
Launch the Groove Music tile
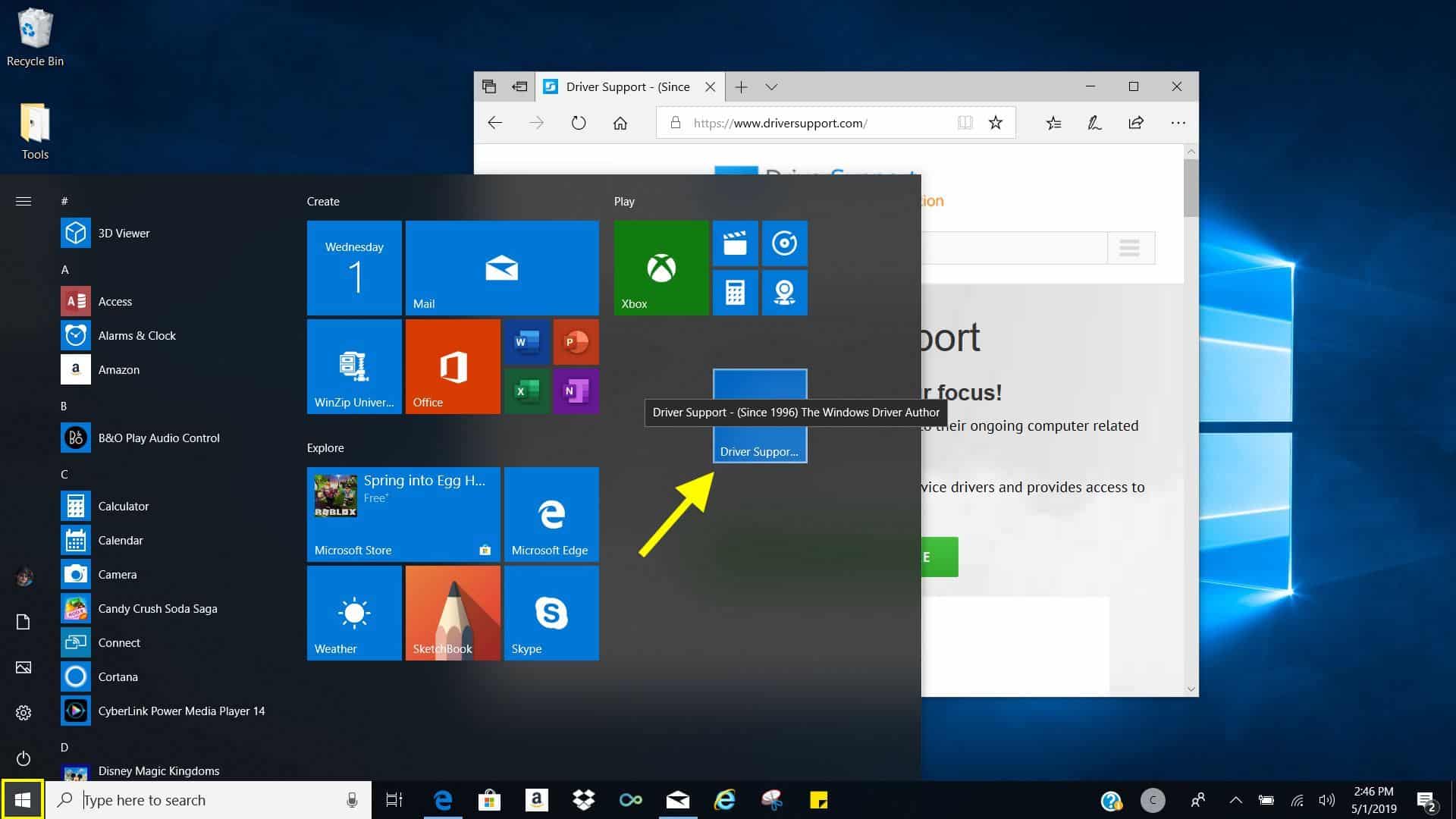(785, 243)
